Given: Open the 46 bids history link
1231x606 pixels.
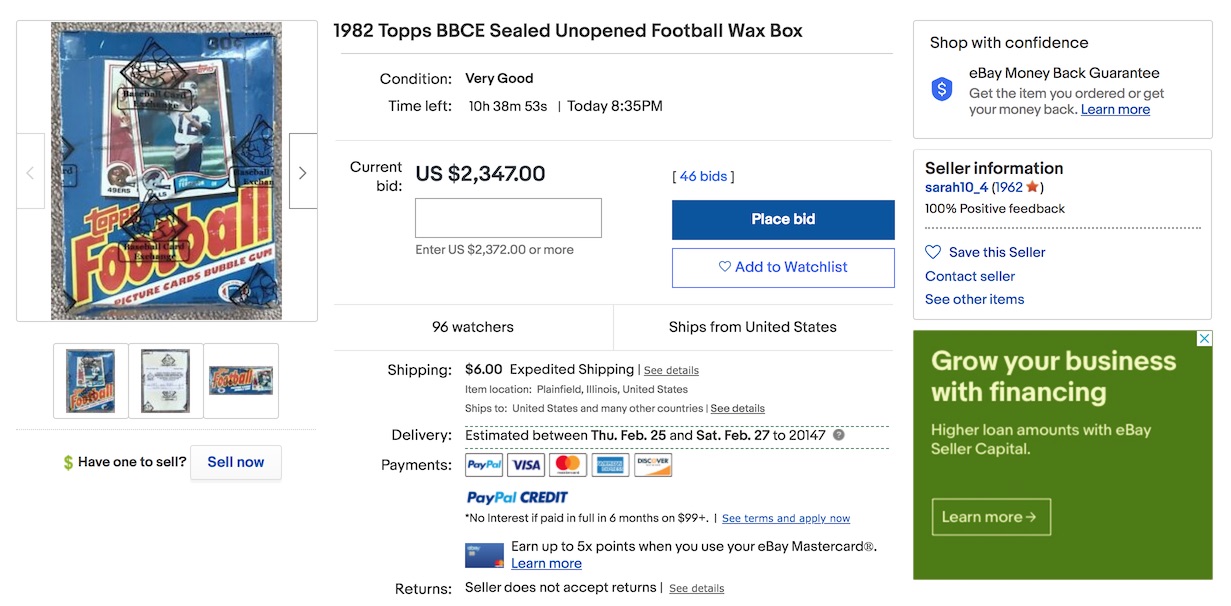Looking at the screenshot, I should click(703, 176).
